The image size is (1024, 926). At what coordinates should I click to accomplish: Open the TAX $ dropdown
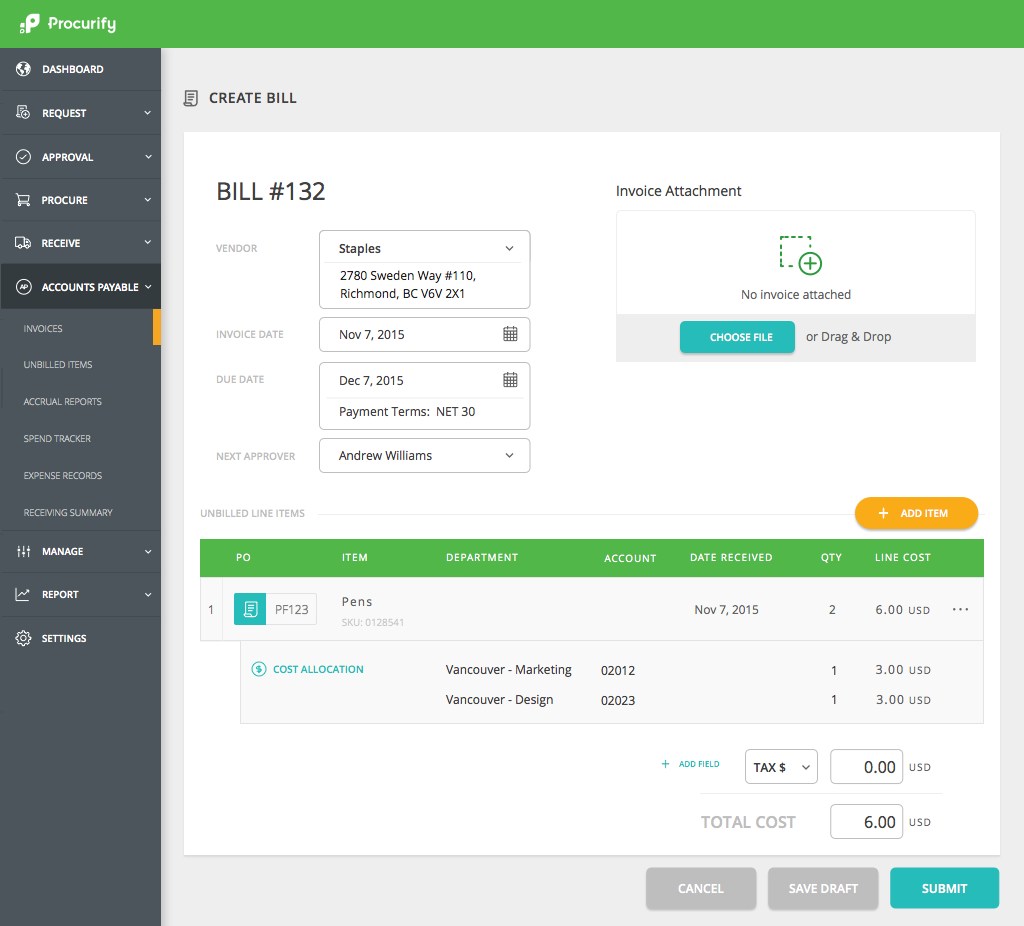781,767
